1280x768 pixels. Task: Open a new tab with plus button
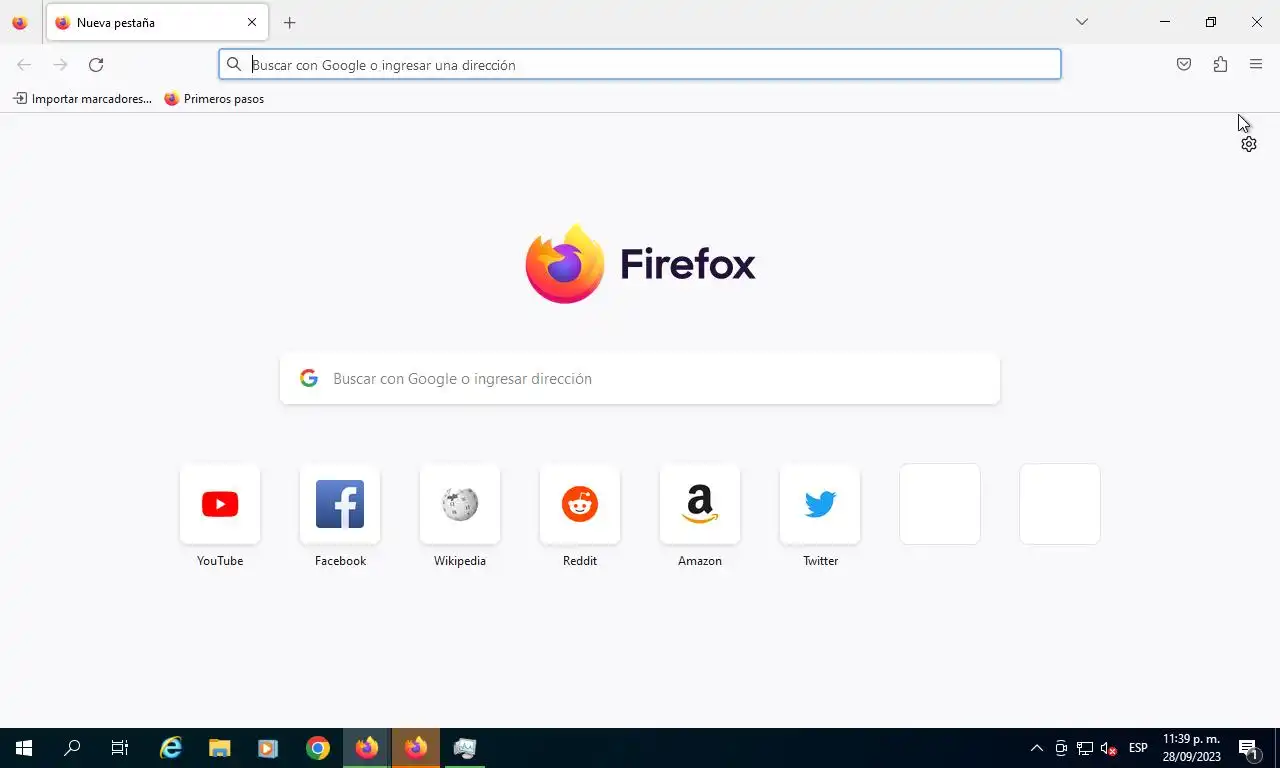click(x=289, y=22)
